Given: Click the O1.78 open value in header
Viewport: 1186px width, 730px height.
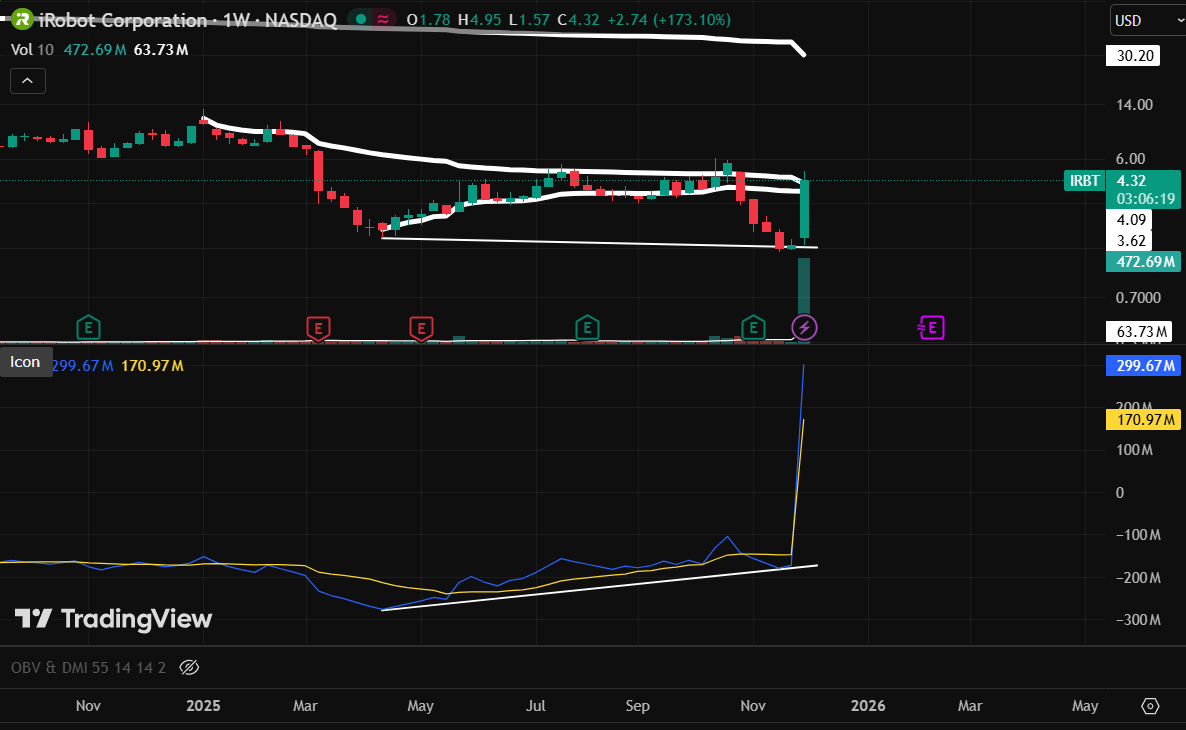Looking at the screenshot, I should tap(429, 20).
